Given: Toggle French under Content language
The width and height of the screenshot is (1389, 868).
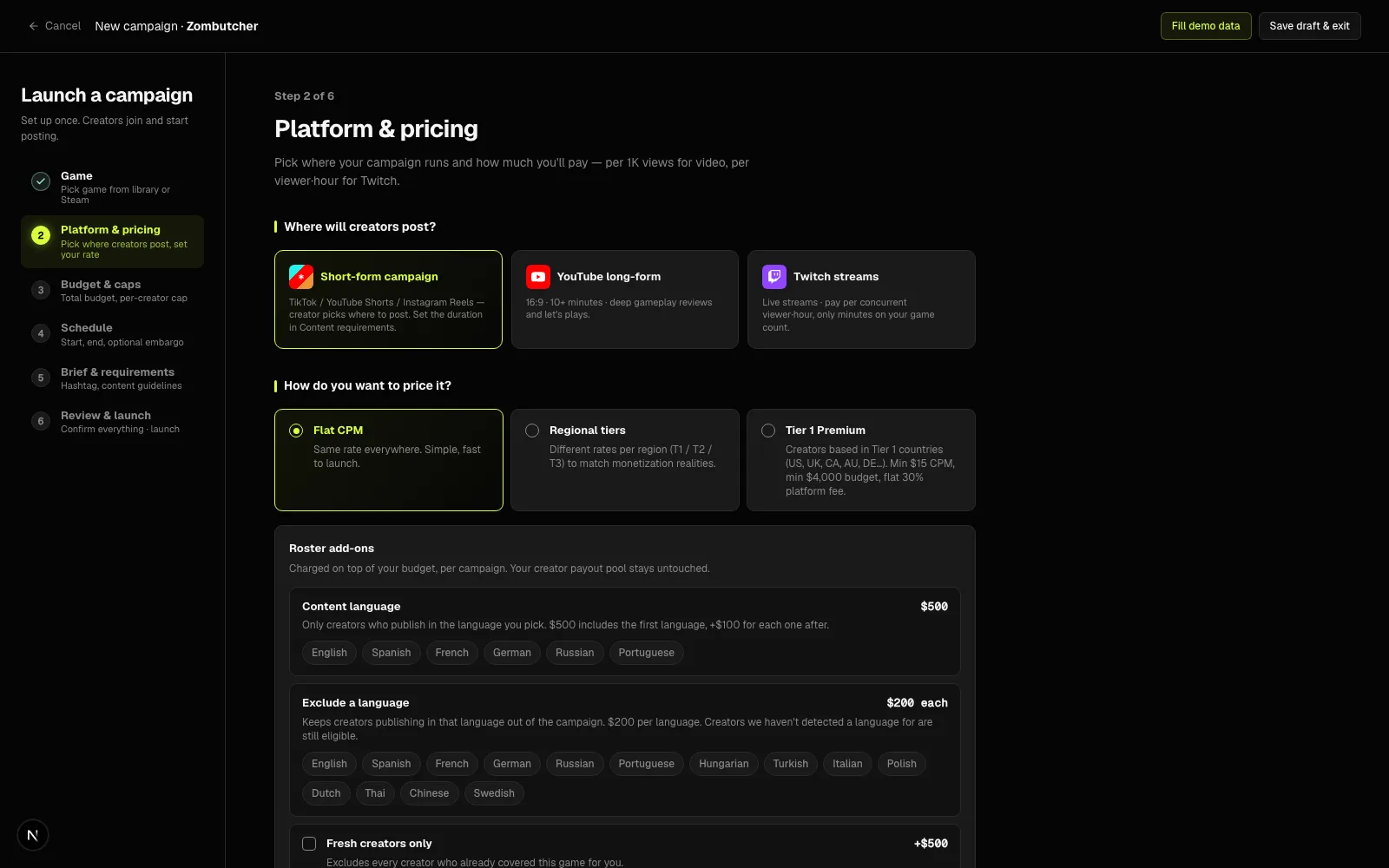Looking at the screenshot, I should pyautogui.click(x=452, y=653).
